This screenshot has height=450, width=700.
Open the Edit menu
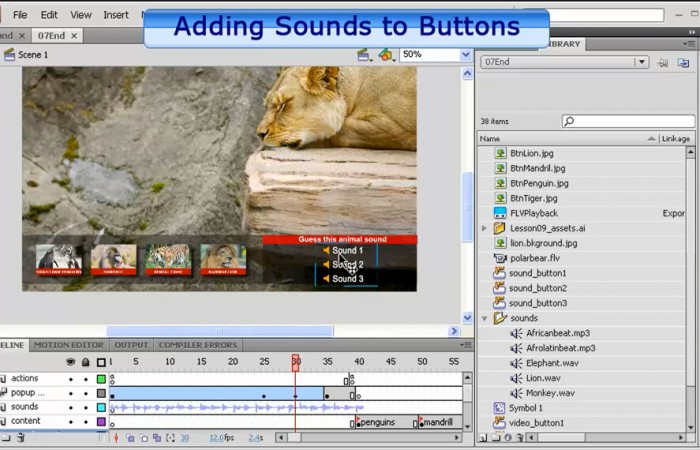(x=49, y=15)
